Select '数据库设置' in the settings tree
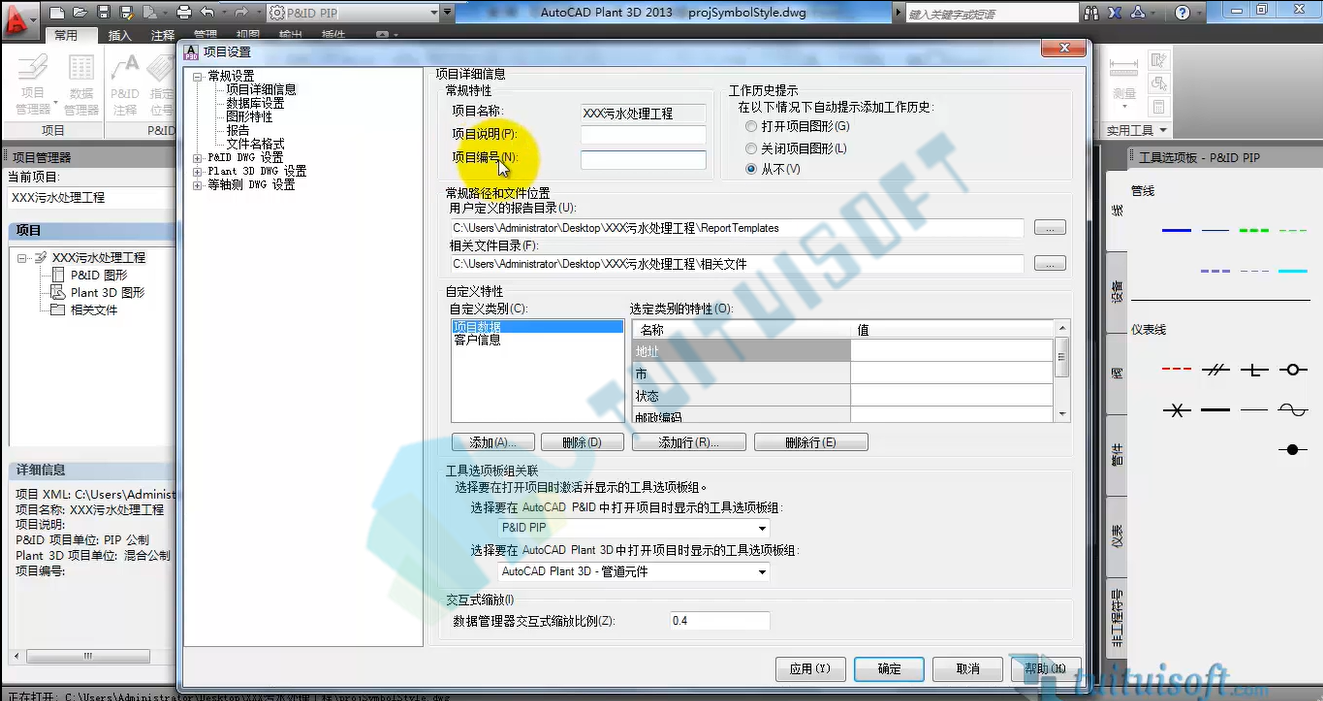The width and height of the screenshot is (1323, 701). [255, 103]
